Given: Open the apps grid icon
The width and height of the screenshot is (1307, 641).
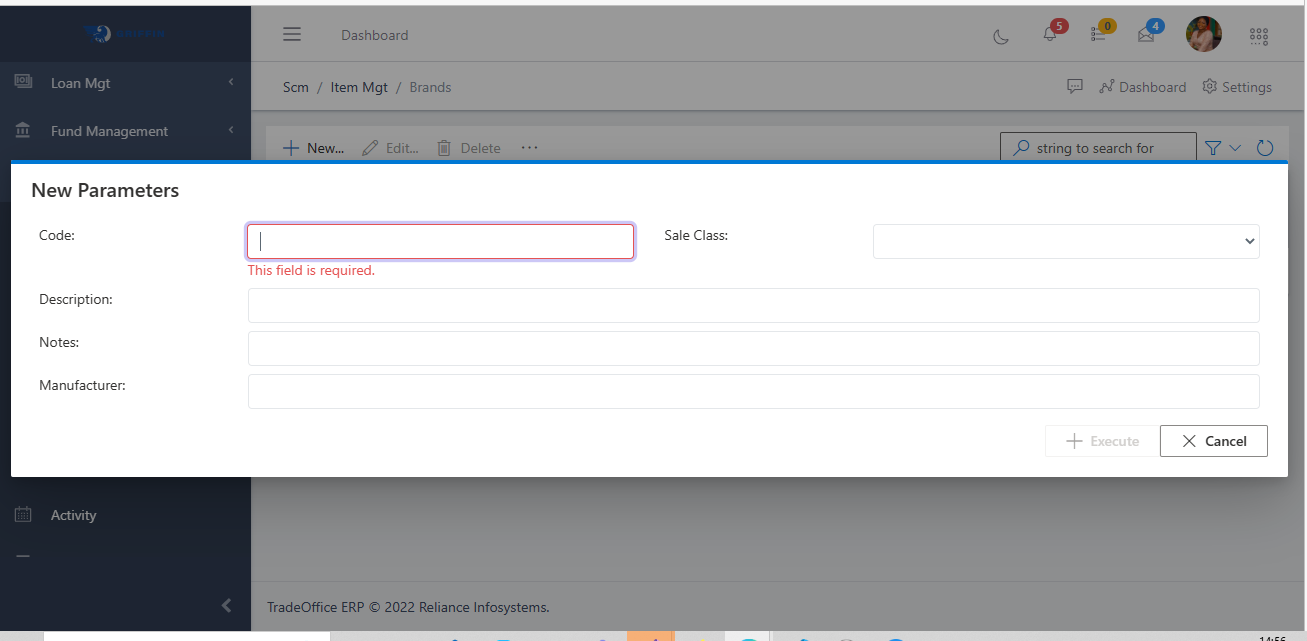Looking at the screenshot, I should coord(1259,36).
